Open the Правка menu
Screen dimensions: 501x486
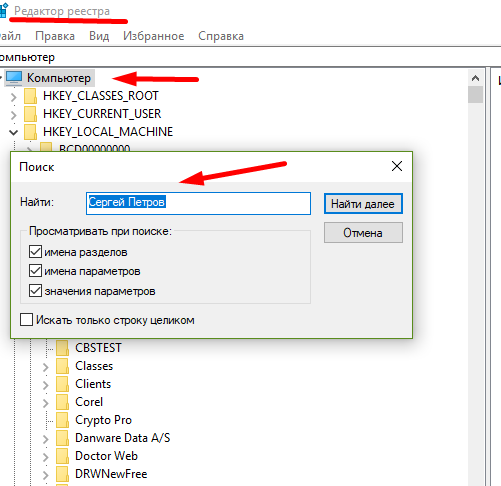(x=55, y=36)
